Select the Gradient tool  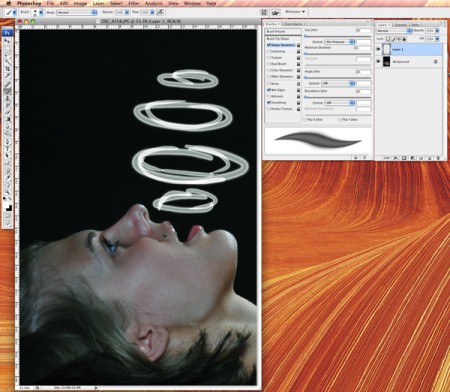pyautogui.click(x=6, y=119)
